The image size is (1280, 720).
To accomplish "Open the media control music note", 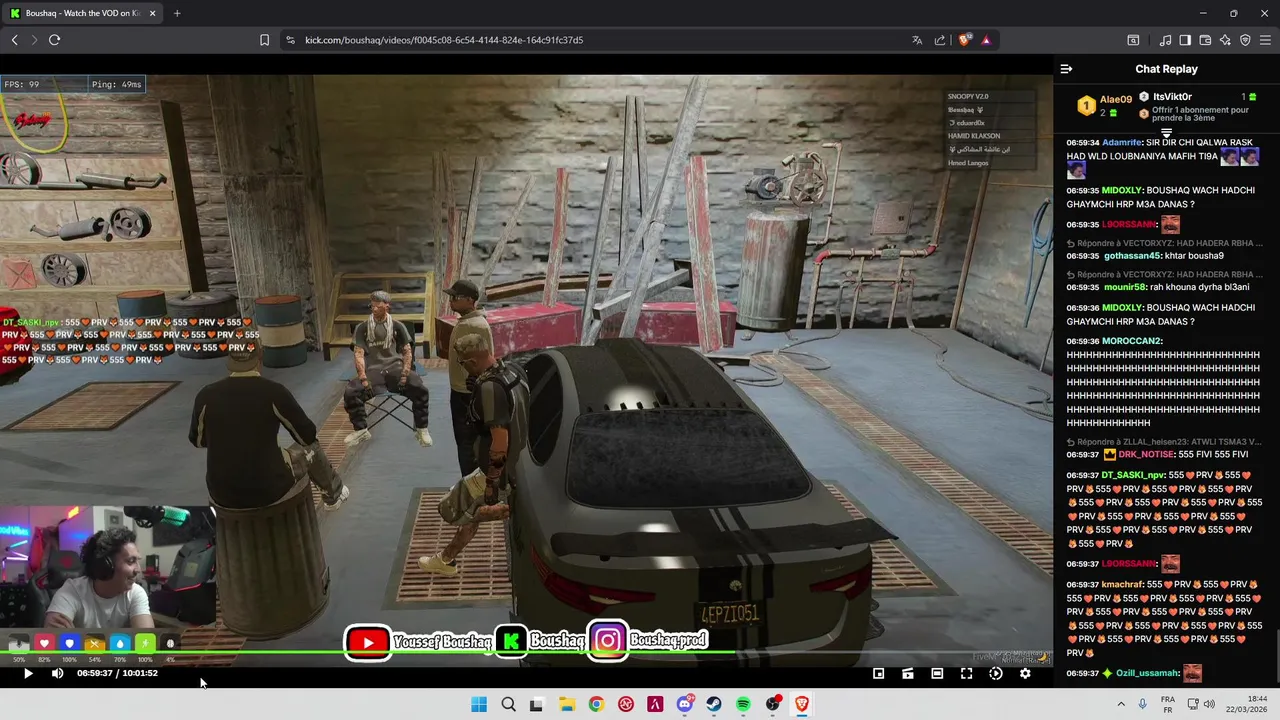I will [x=1165, y=40].
